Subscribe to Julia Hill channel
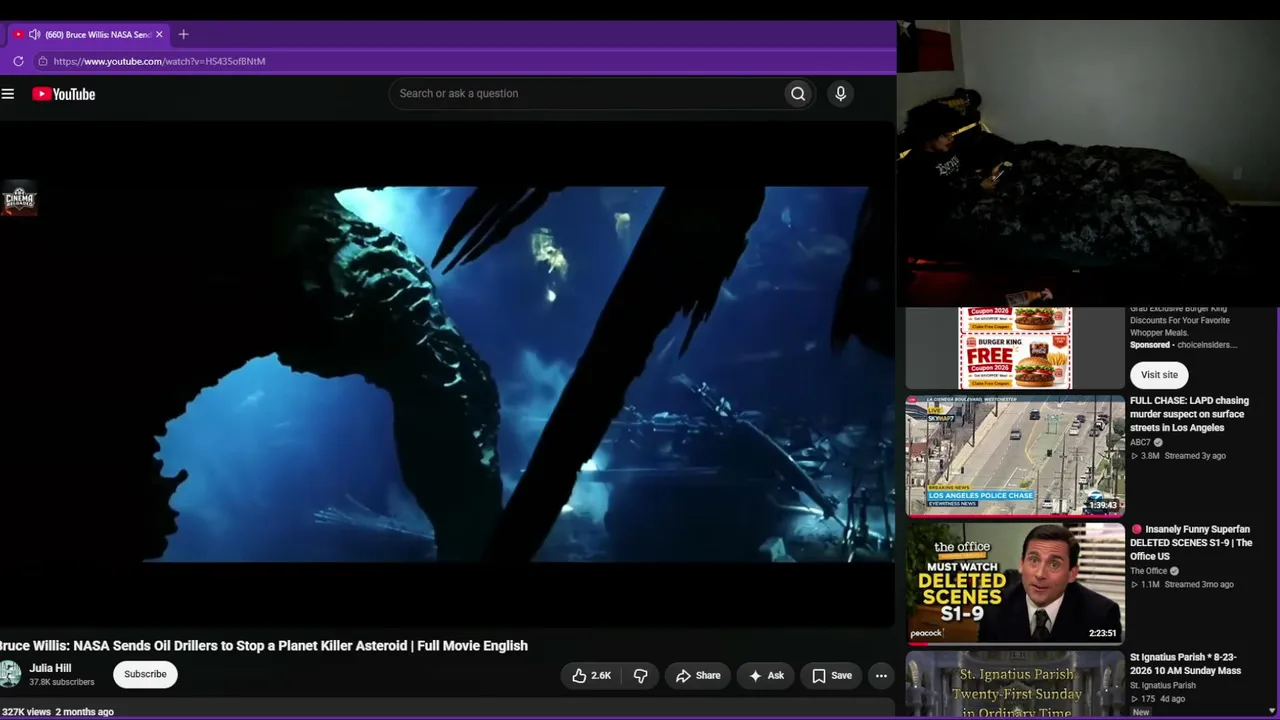 tap(145, 674)
